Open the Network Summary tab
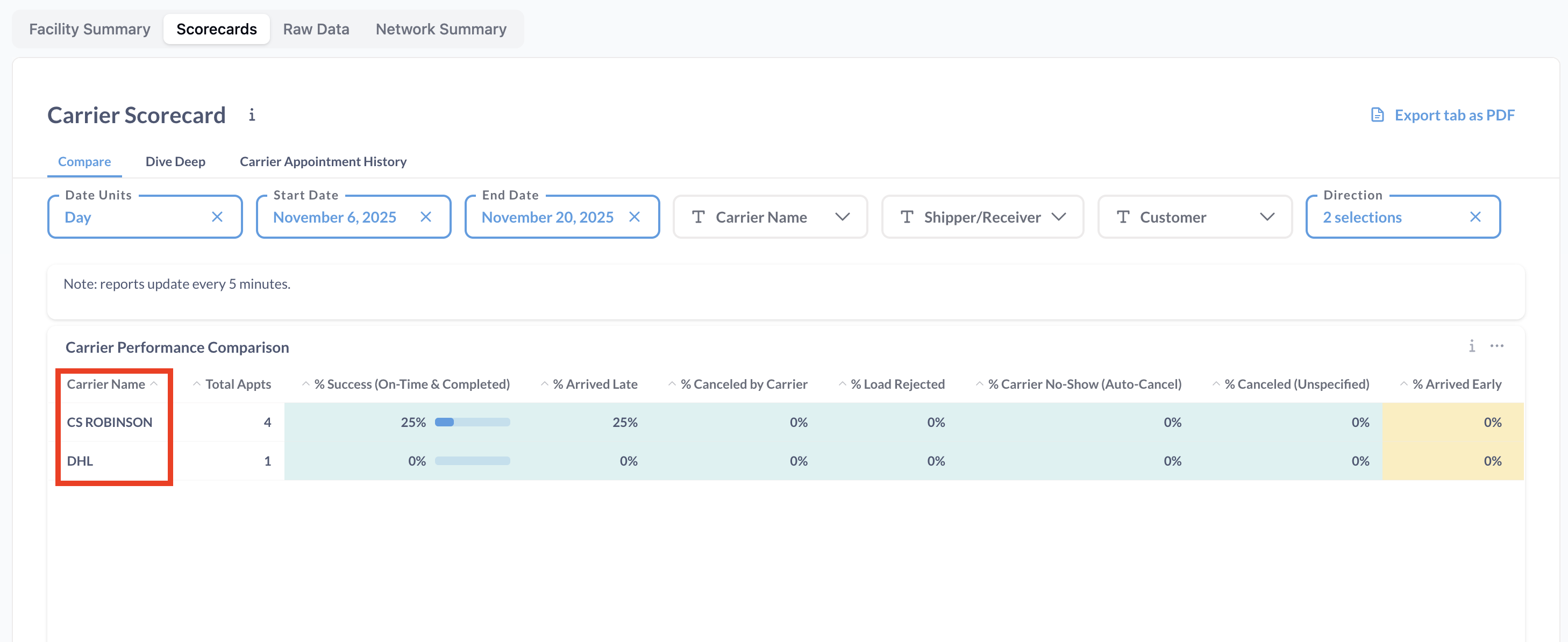Image resolution: width=1568 pixels, height=642 pixels. [x=441, y=28]
